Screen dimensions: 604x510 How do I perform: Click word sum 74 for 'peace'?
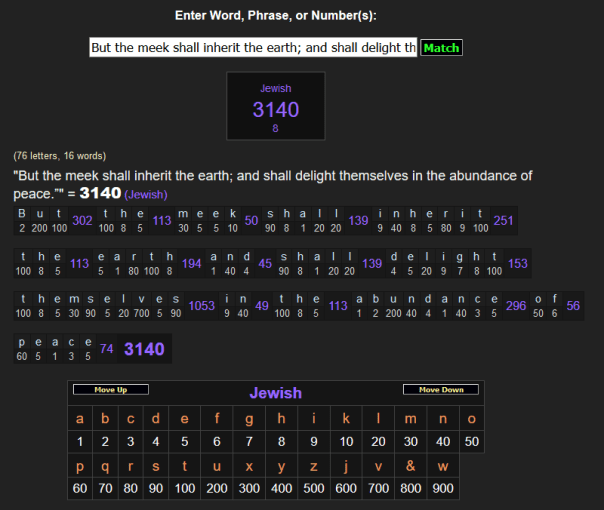tap(107, 349)
